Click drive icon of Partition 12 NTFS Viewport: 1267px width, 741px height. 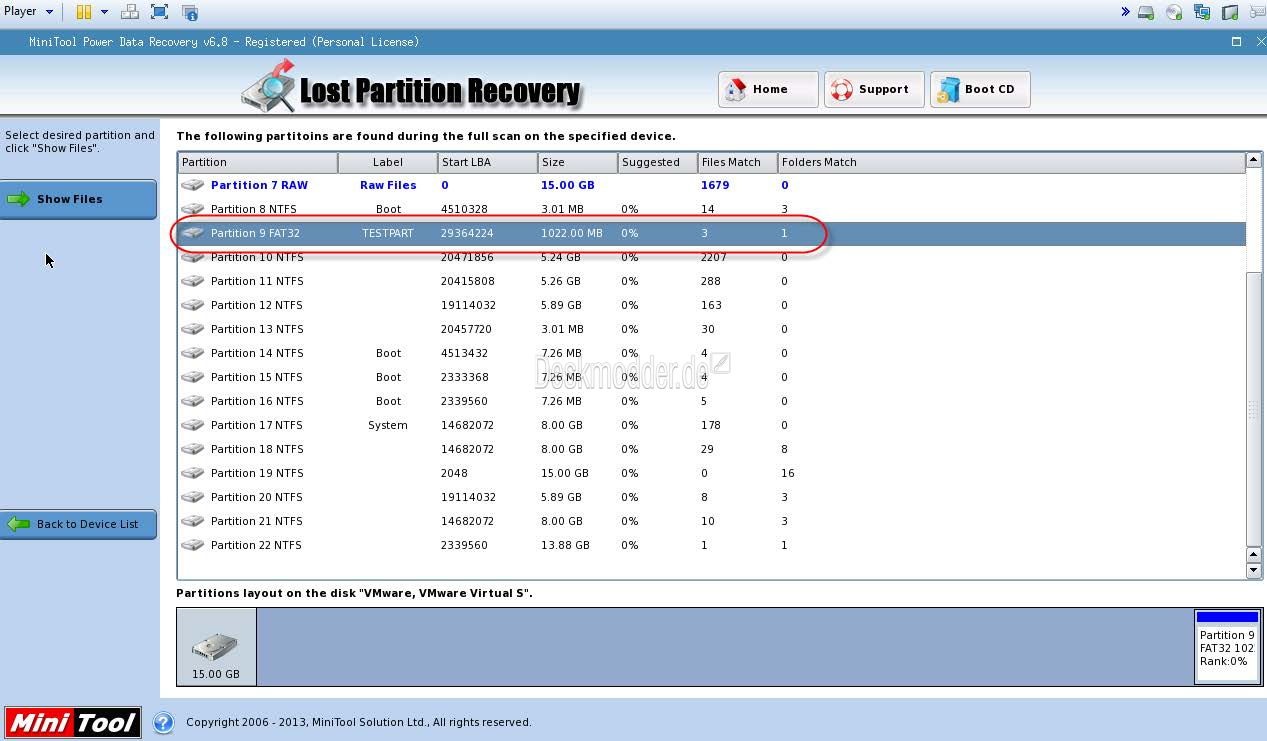[193, 305]
